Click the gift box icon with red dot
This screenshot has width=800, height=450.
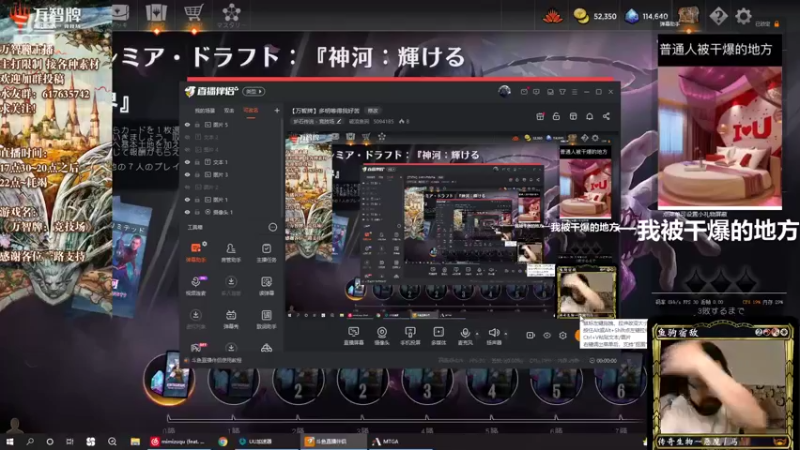[x=540, y=116]
